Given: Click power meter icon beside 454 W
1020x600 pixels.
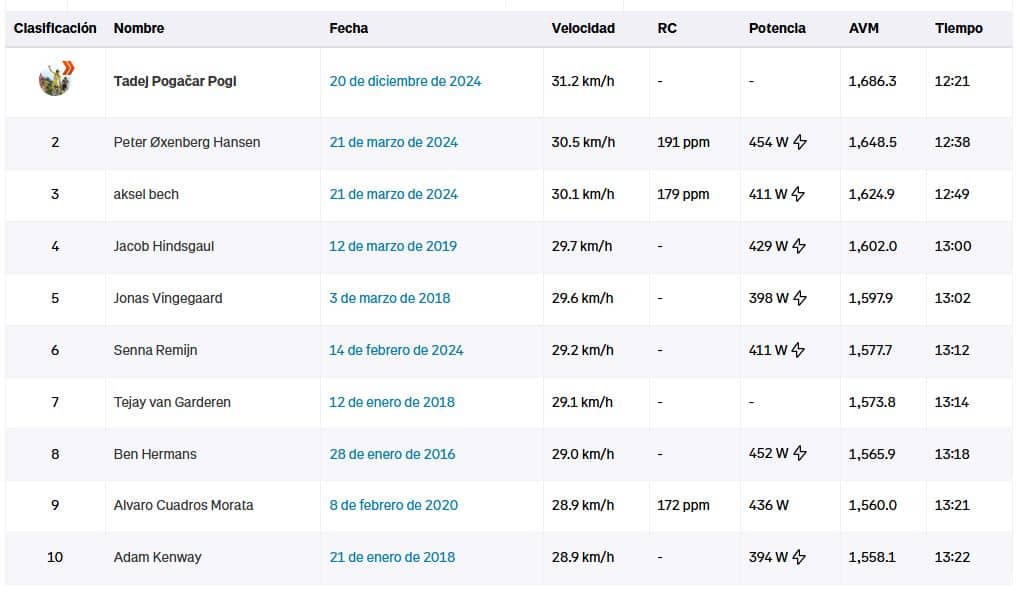Looking at the screenshot, I should [x=800, y=143].
